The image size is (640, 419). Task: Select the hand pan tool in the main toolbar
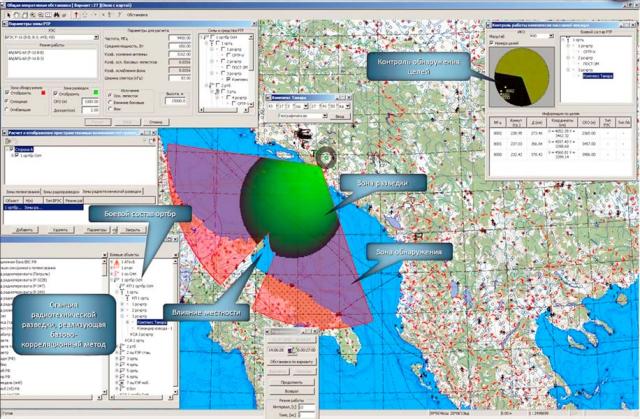(x=17, y=15)
